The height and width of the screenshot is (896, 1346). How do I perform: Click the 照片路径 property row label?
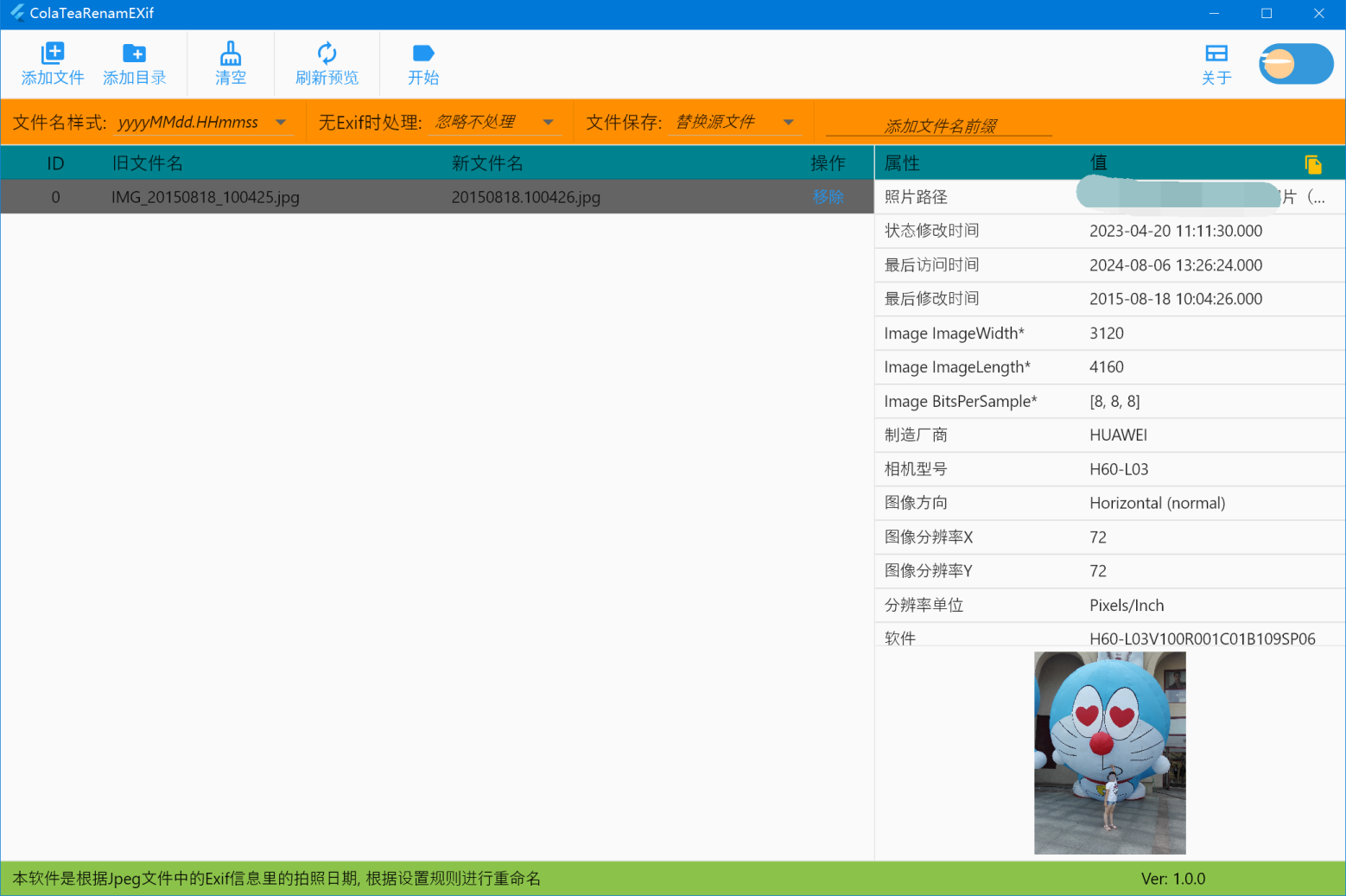(x=916, y=197)
